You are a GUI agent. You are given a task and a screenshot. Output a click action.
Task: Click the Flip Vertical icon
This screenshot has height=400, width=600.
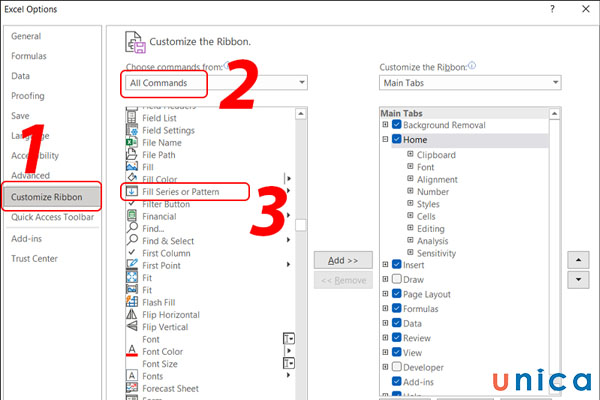coord(132,327)
